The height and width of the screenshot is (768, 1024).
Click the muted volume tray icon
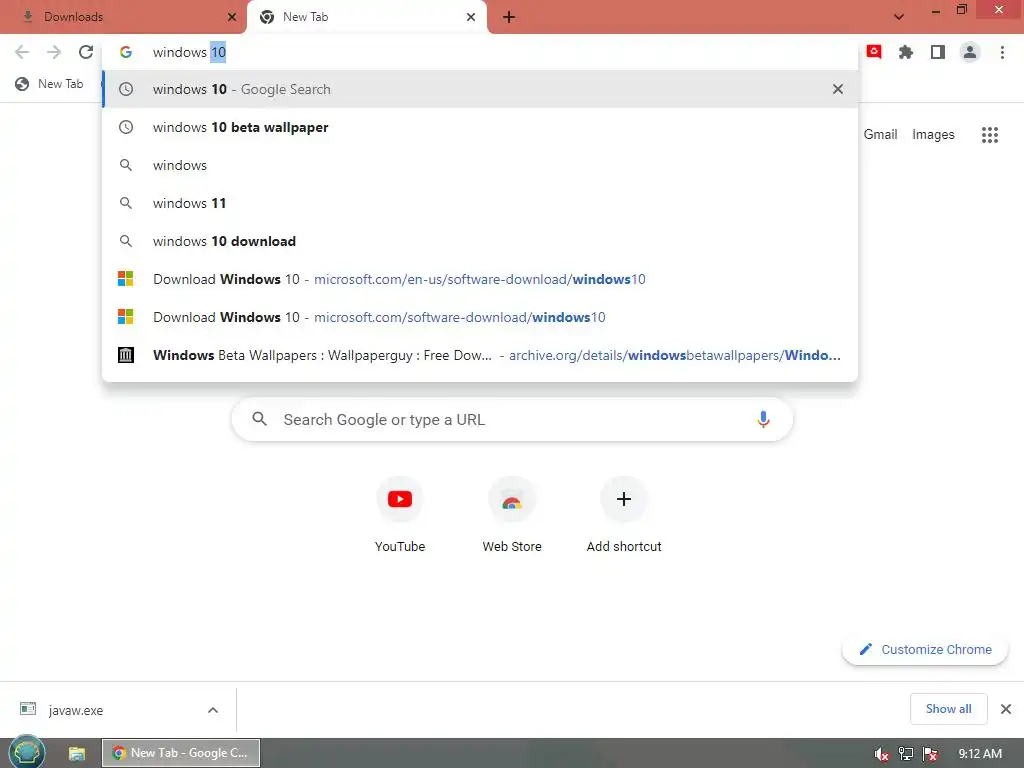pyautogui.click(x=881, y=754)
